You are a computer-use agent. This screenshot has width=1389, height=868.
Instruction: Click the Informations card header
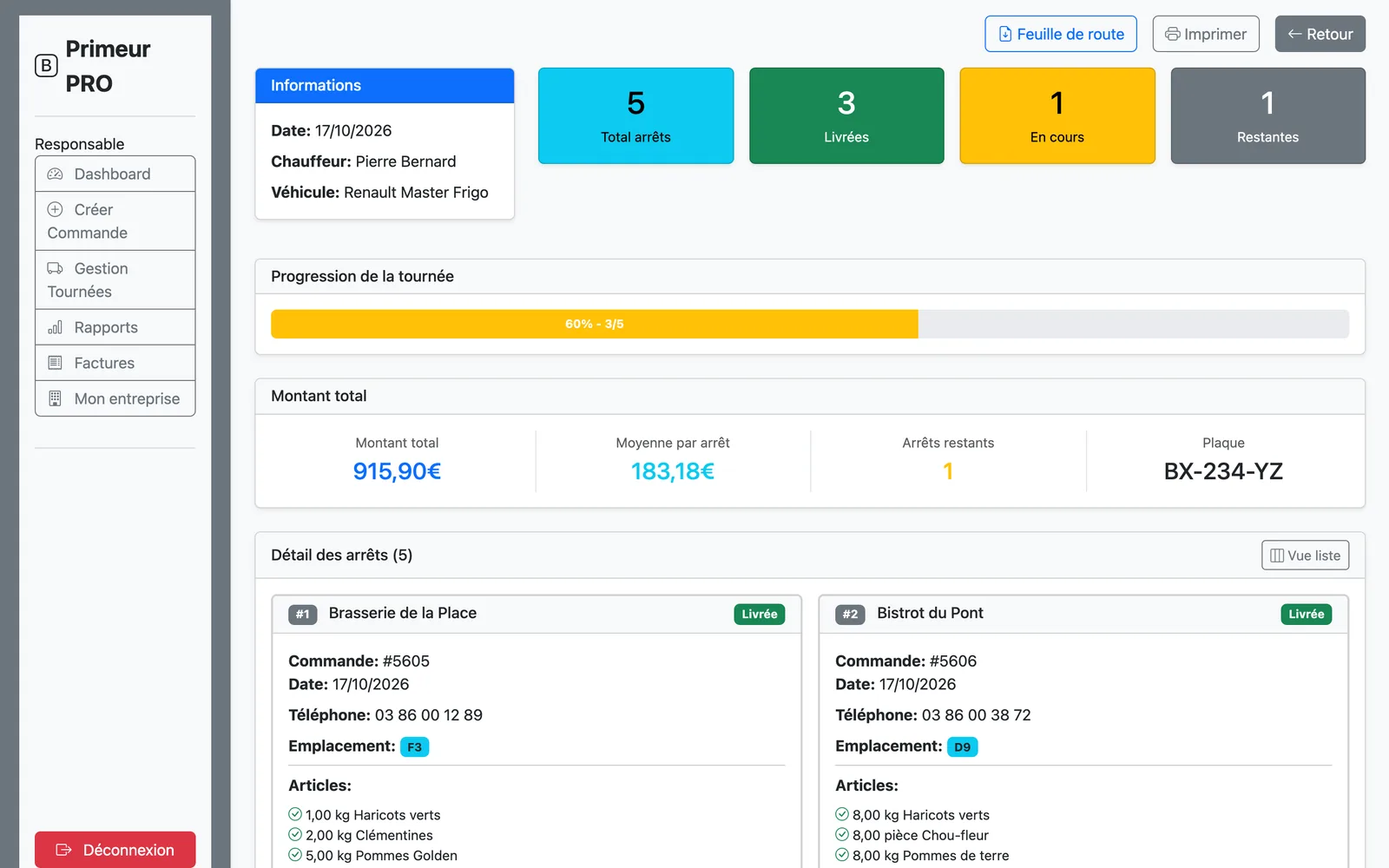tap(385, 85)
